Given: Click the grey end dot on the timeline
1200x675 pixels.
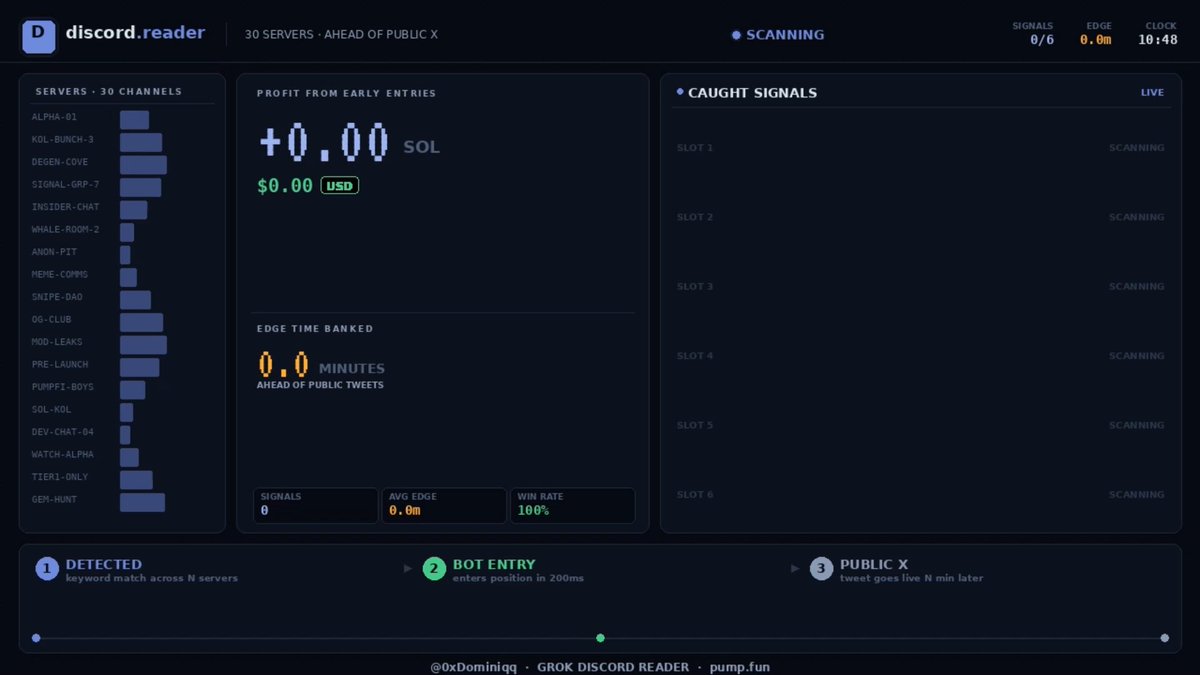Looking at the screenshot, I should pyautogui.click(x=1164, y=638).
